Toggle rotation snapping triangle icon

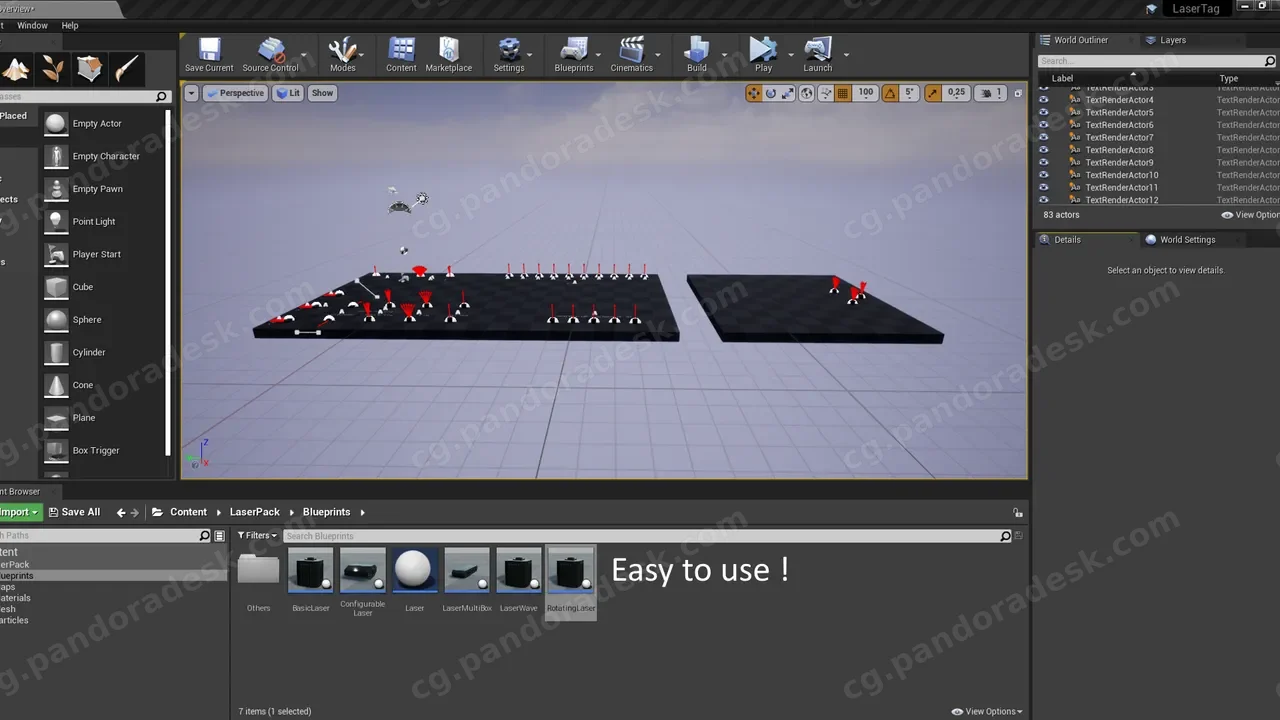pos(889,93)
